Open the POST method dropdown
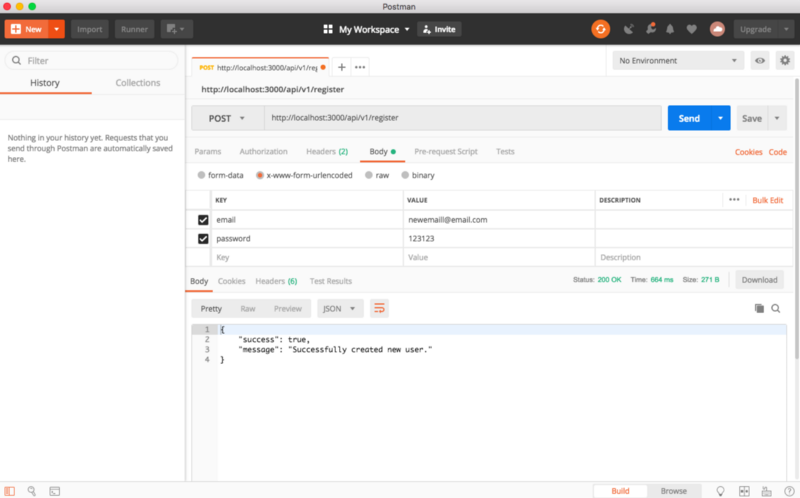 click(x=228, y=118)
